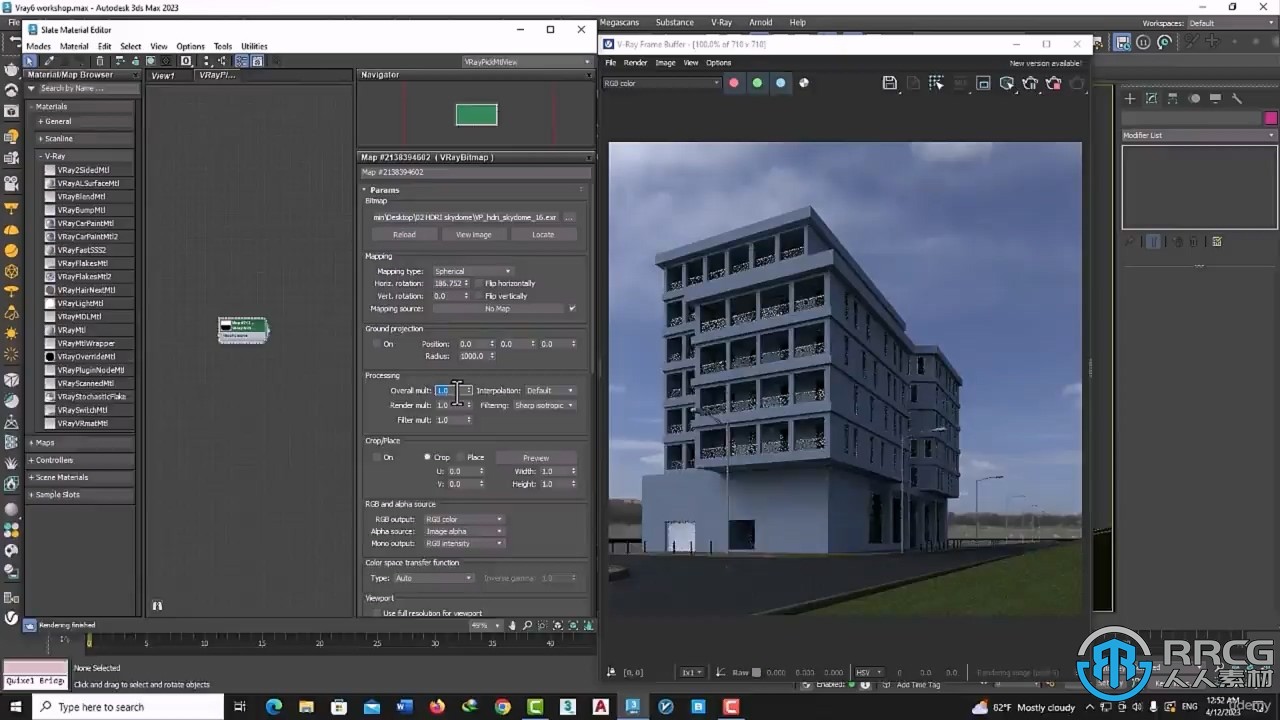
Task: Collapse the V-Ray materials group
Action: click(42, 156)
